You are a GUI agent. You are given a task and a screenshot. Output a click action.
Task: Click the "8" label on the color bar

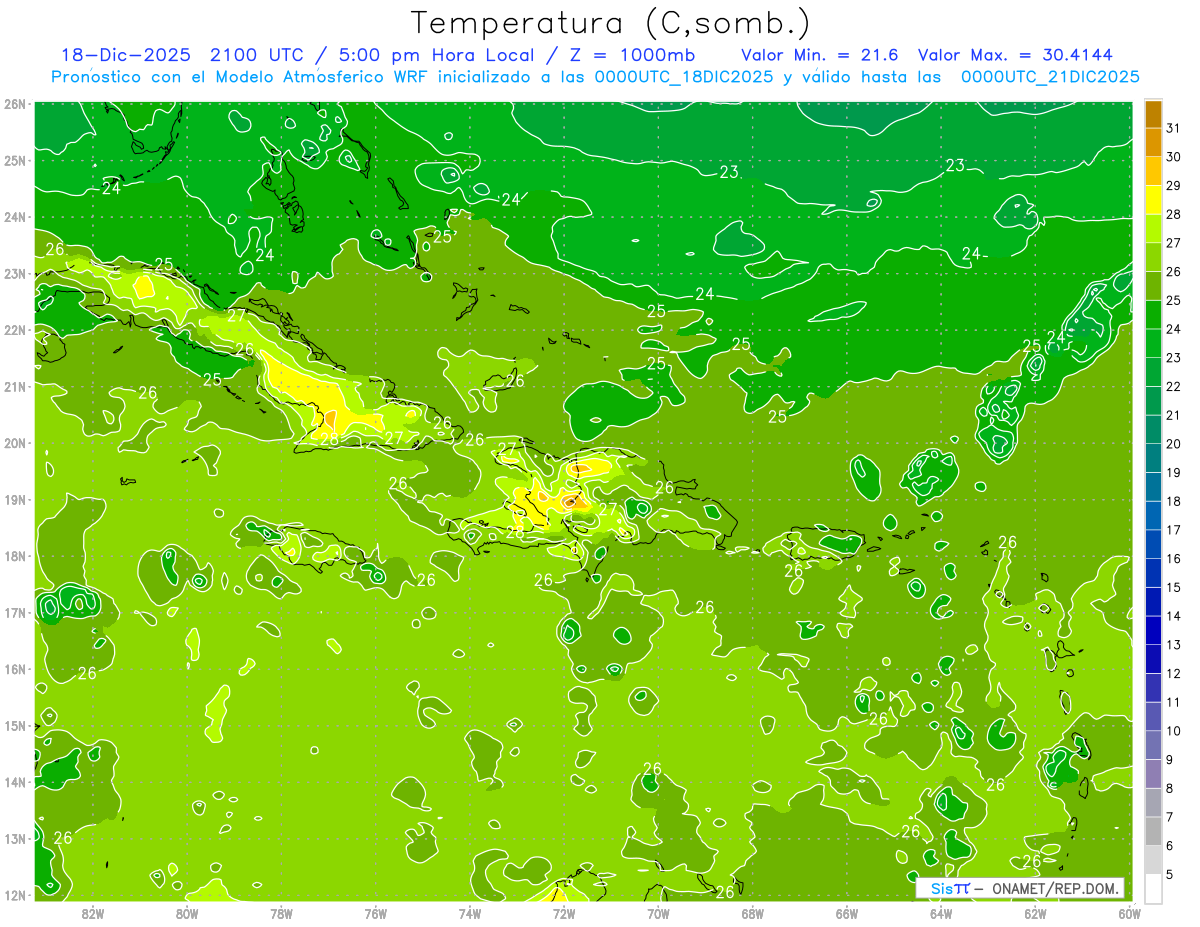[1171, 788]
